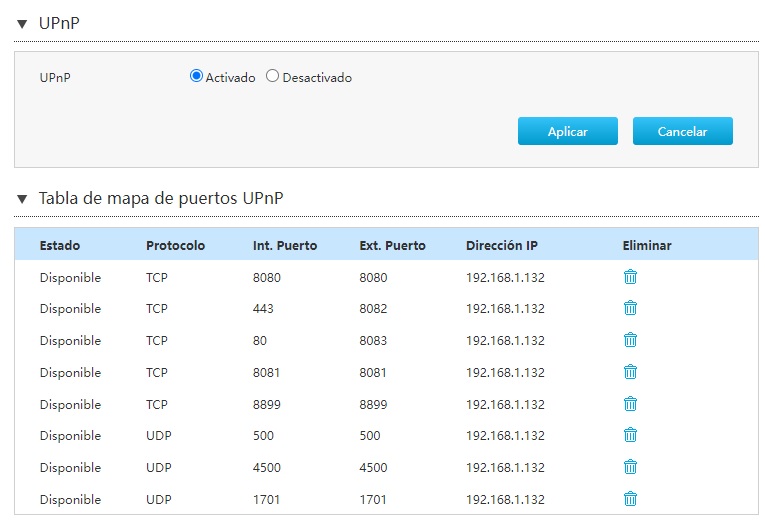765x529 pixels.
Task: Click internal port value 443
Action: pos(263,308)
